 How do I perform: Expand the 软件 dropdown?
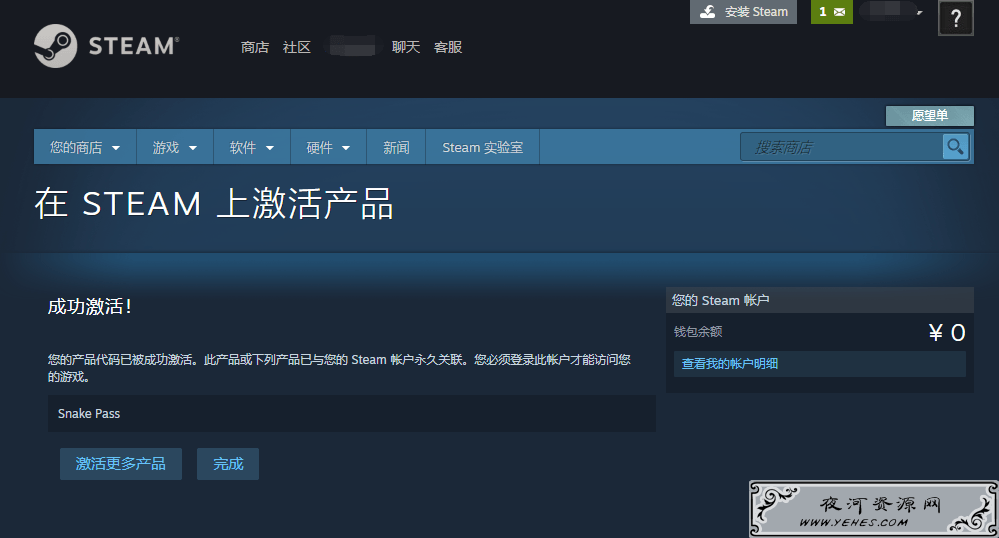point(252,147)
